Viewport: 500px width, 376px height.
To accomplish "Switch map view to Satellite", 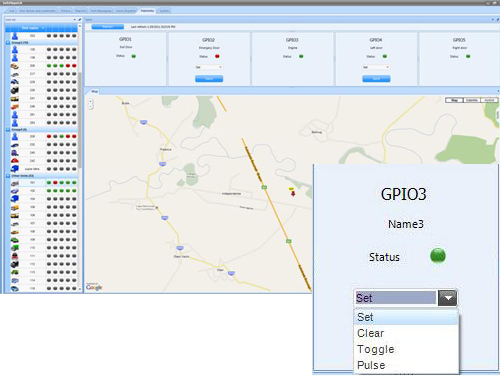I will pyautogui.click(x=472, y=100).
